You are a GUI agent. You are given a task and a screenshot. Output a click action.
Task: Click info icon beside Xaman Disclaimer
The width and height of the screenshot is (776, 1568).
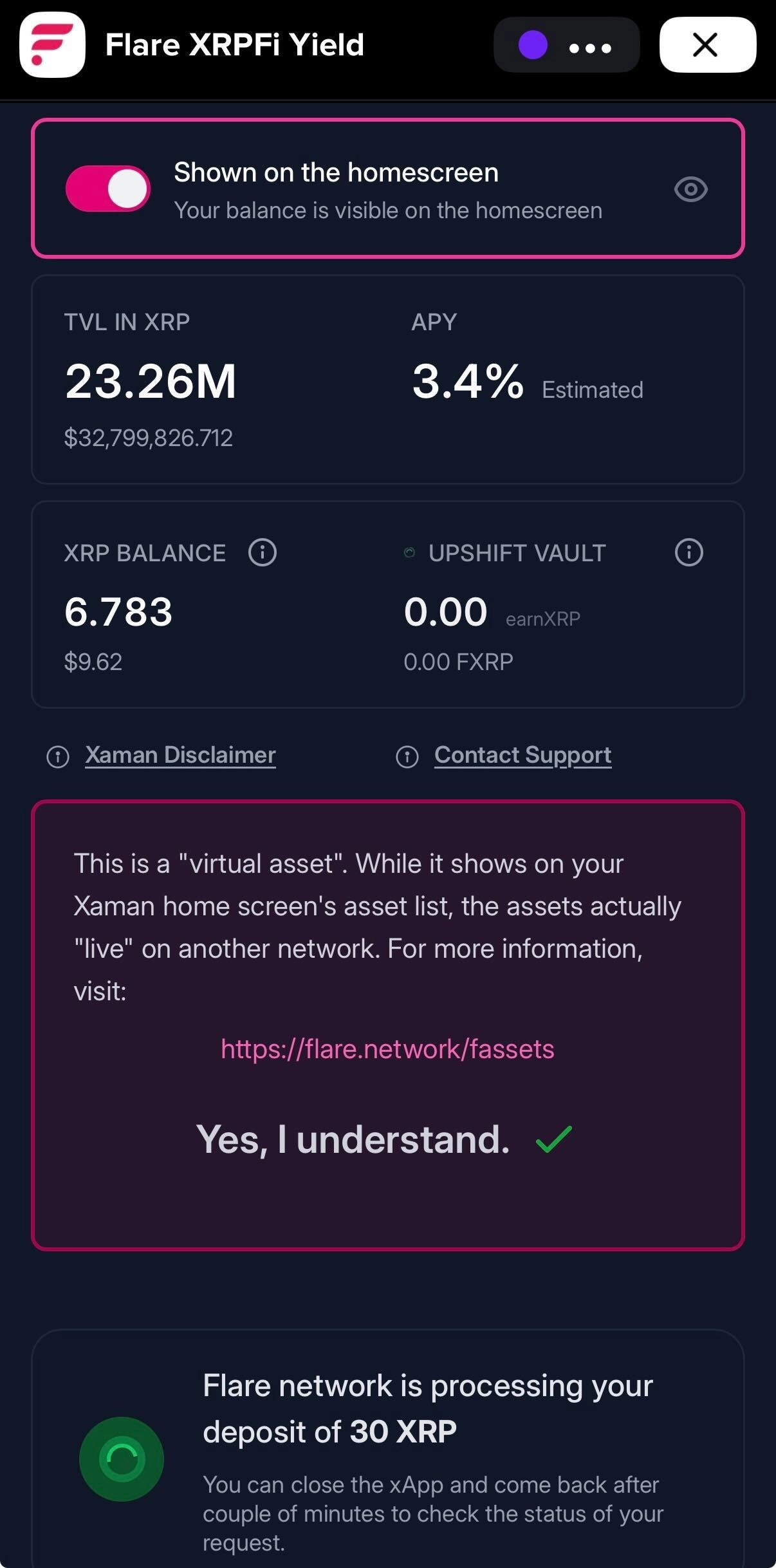[58, 756]
